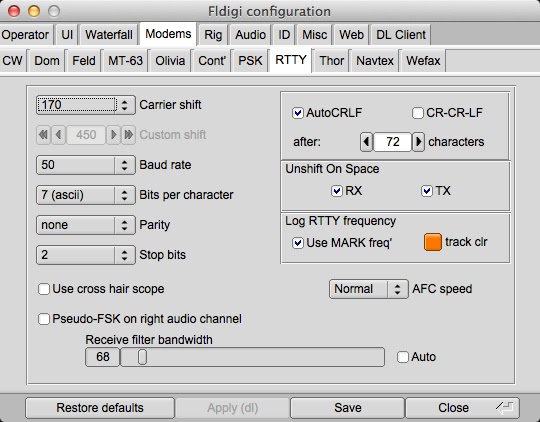Switch to the UI tab

coord(67,35)
